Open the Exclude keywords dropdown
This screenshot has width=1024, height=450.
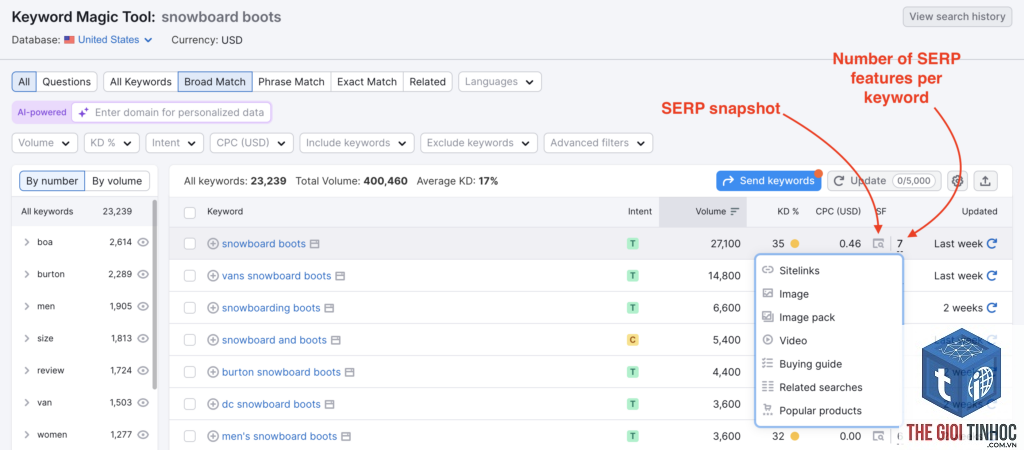[479, 143]
